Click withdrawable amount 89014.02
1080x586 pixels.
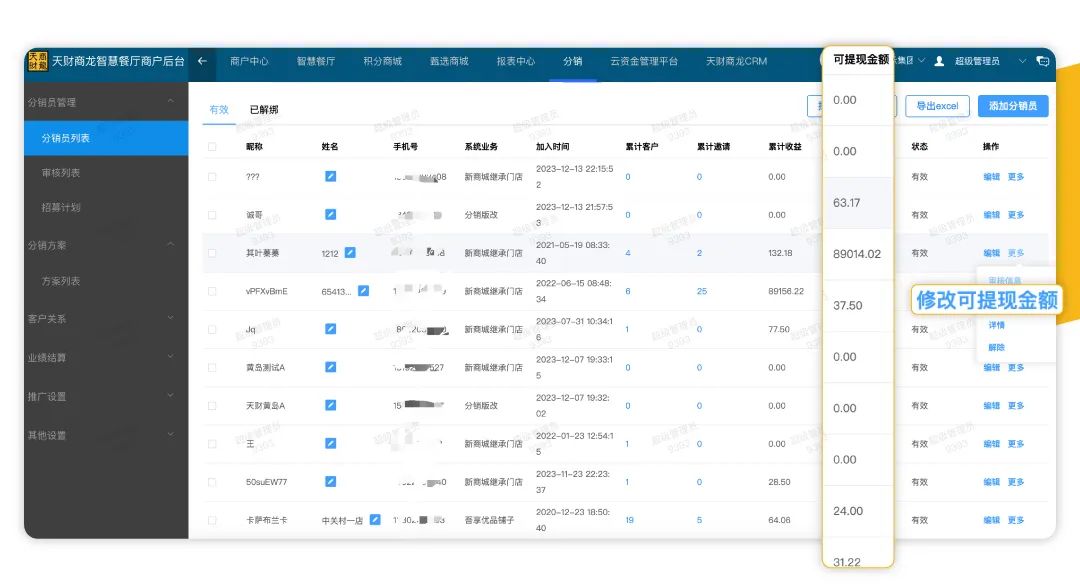coord(857,254)
